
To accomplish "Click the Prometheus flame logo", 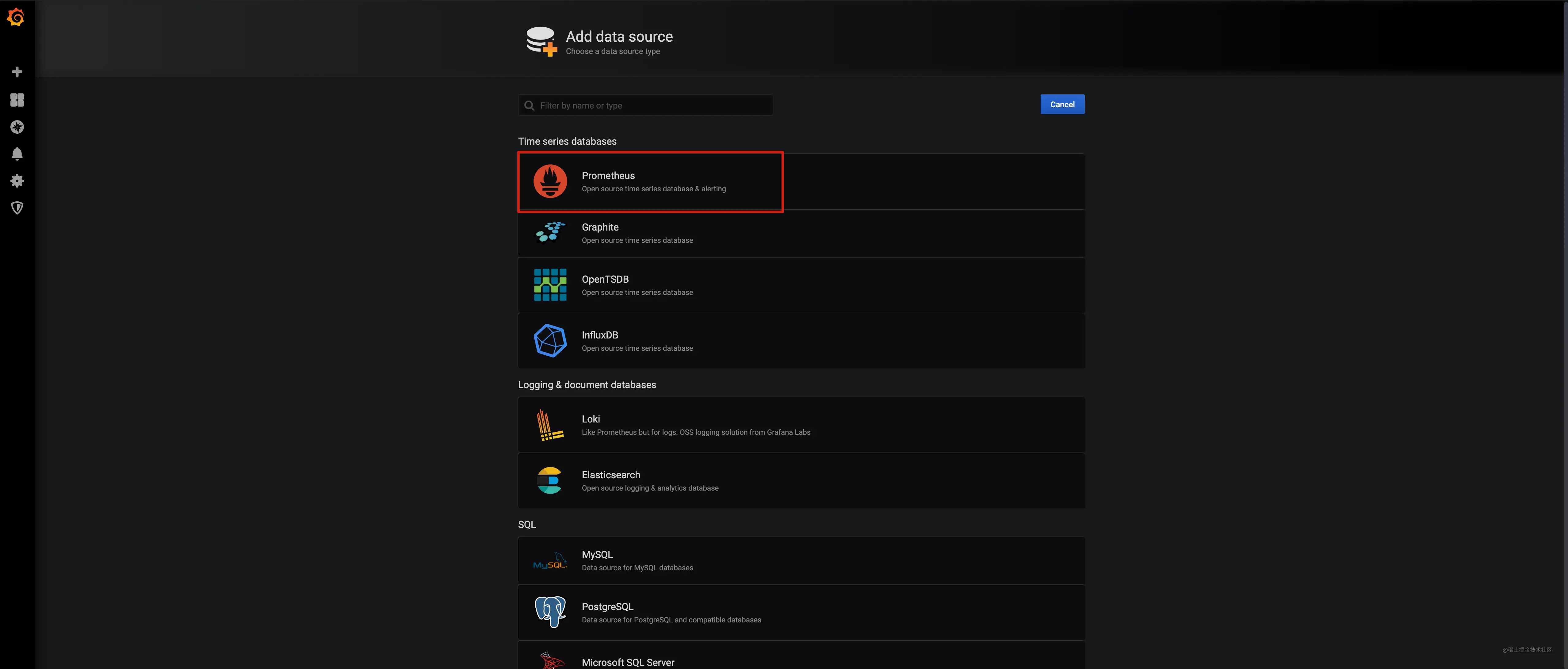I will (550, 182).
